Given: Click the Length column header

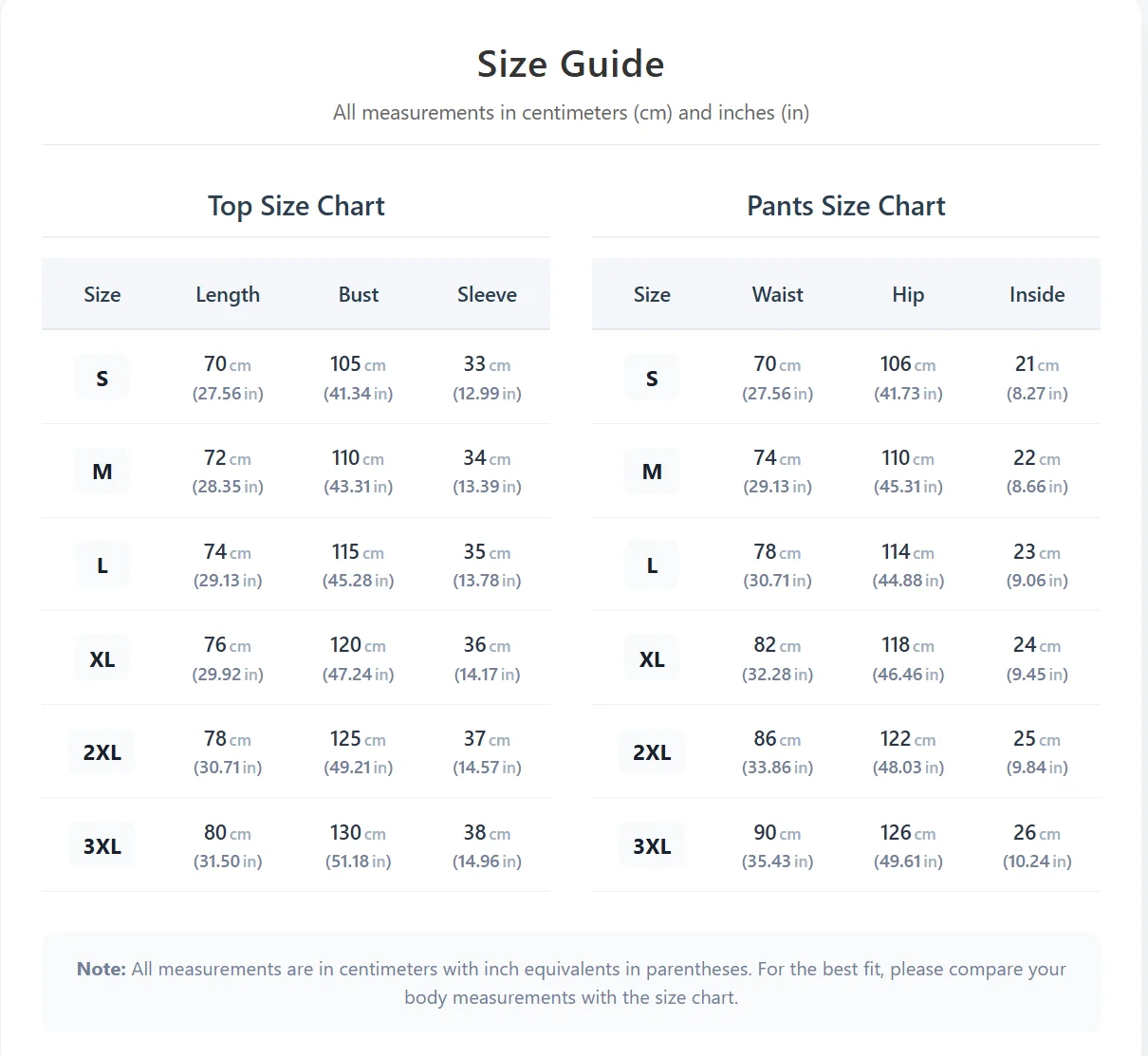Looking at the screenshot, I should pyautogui.click(x=228, y=295).
